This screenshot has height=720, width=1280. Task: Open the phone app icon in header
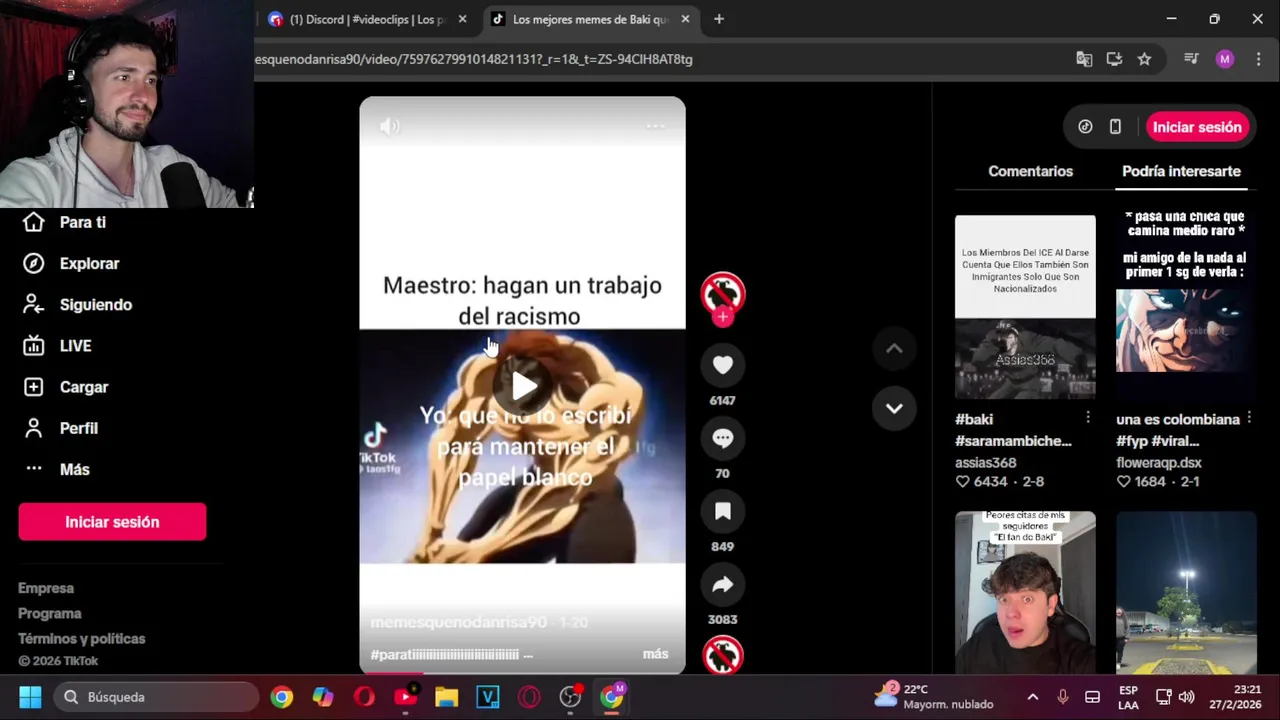(1115, 127)
